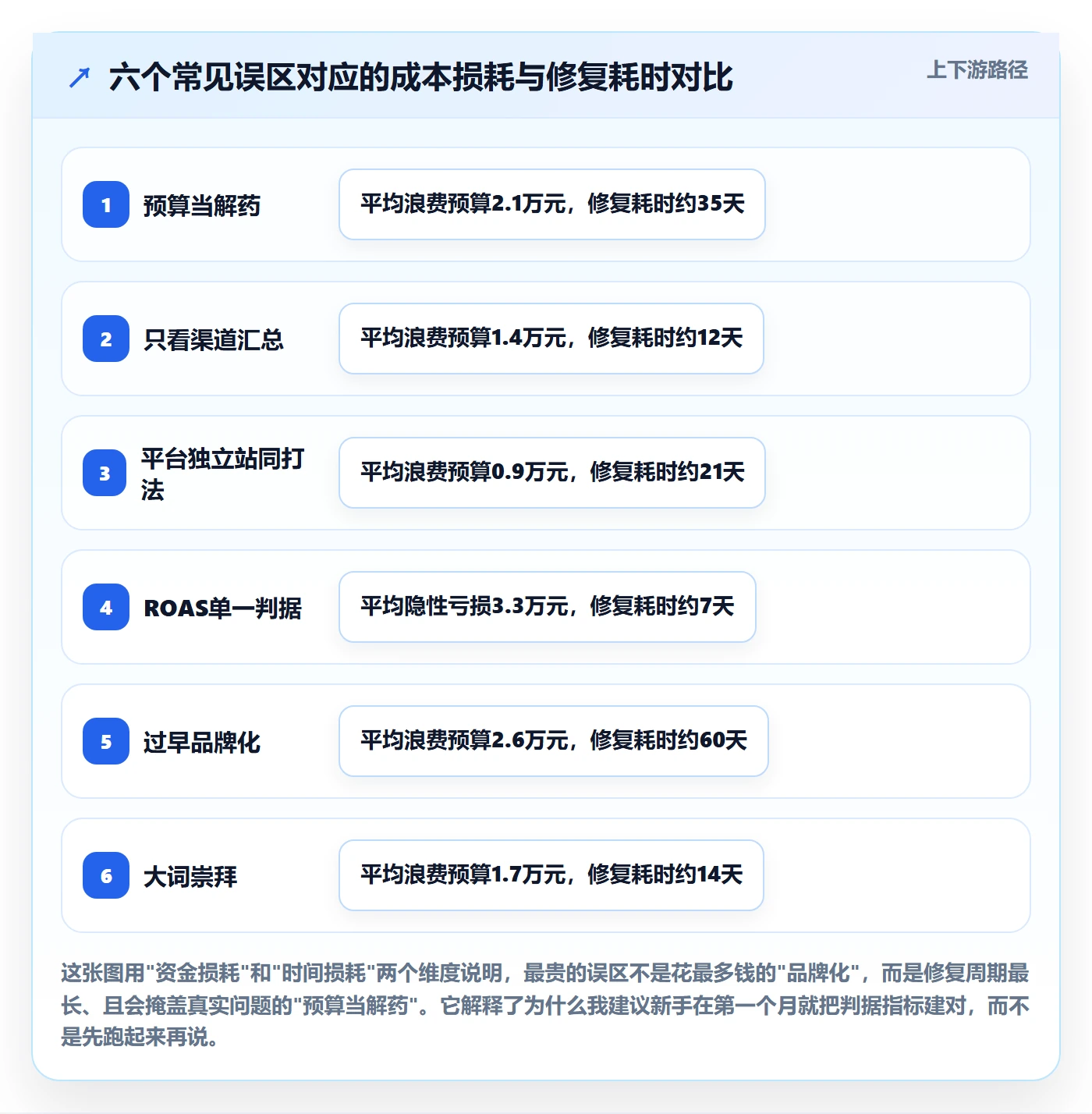Click the box 平均浪费预算1.7万元，修复耗时约14天
The width and height of the screenshot is (1092, 1114).
551,875
